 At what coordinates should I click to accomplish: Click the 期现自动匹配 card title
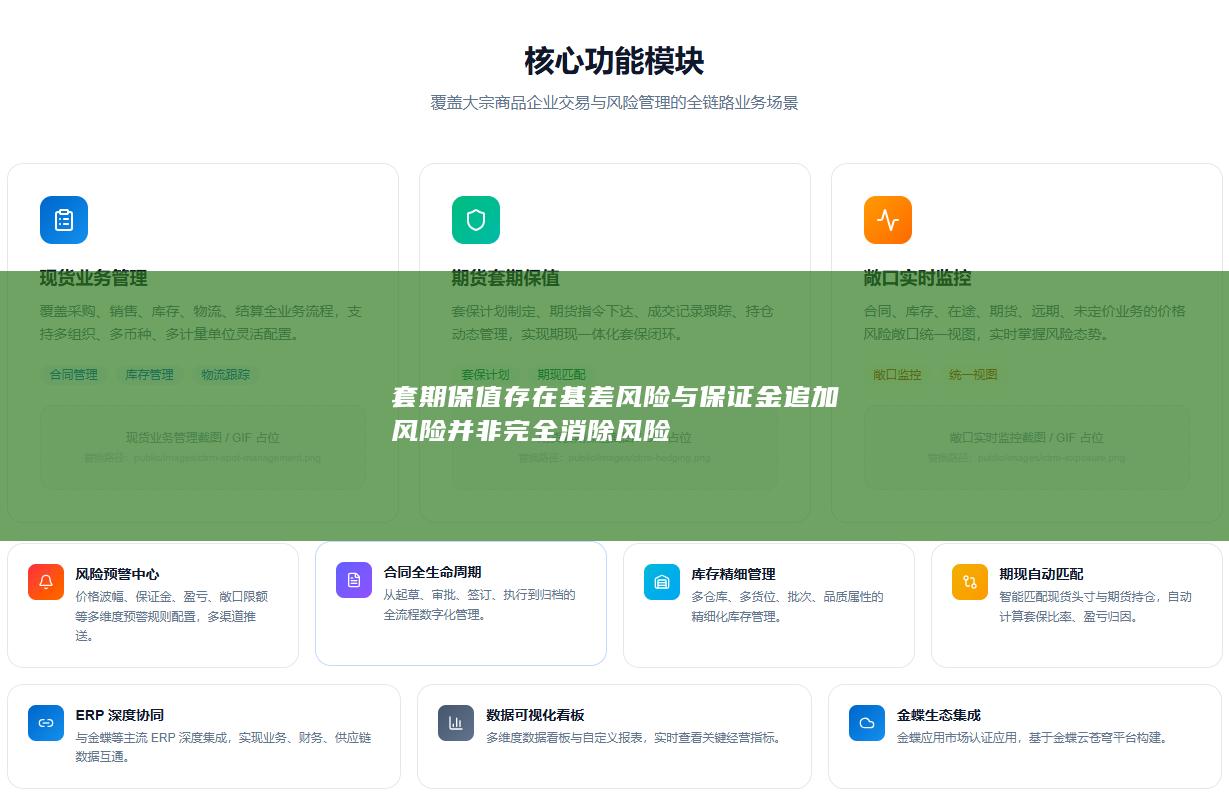click(1042, 574)
